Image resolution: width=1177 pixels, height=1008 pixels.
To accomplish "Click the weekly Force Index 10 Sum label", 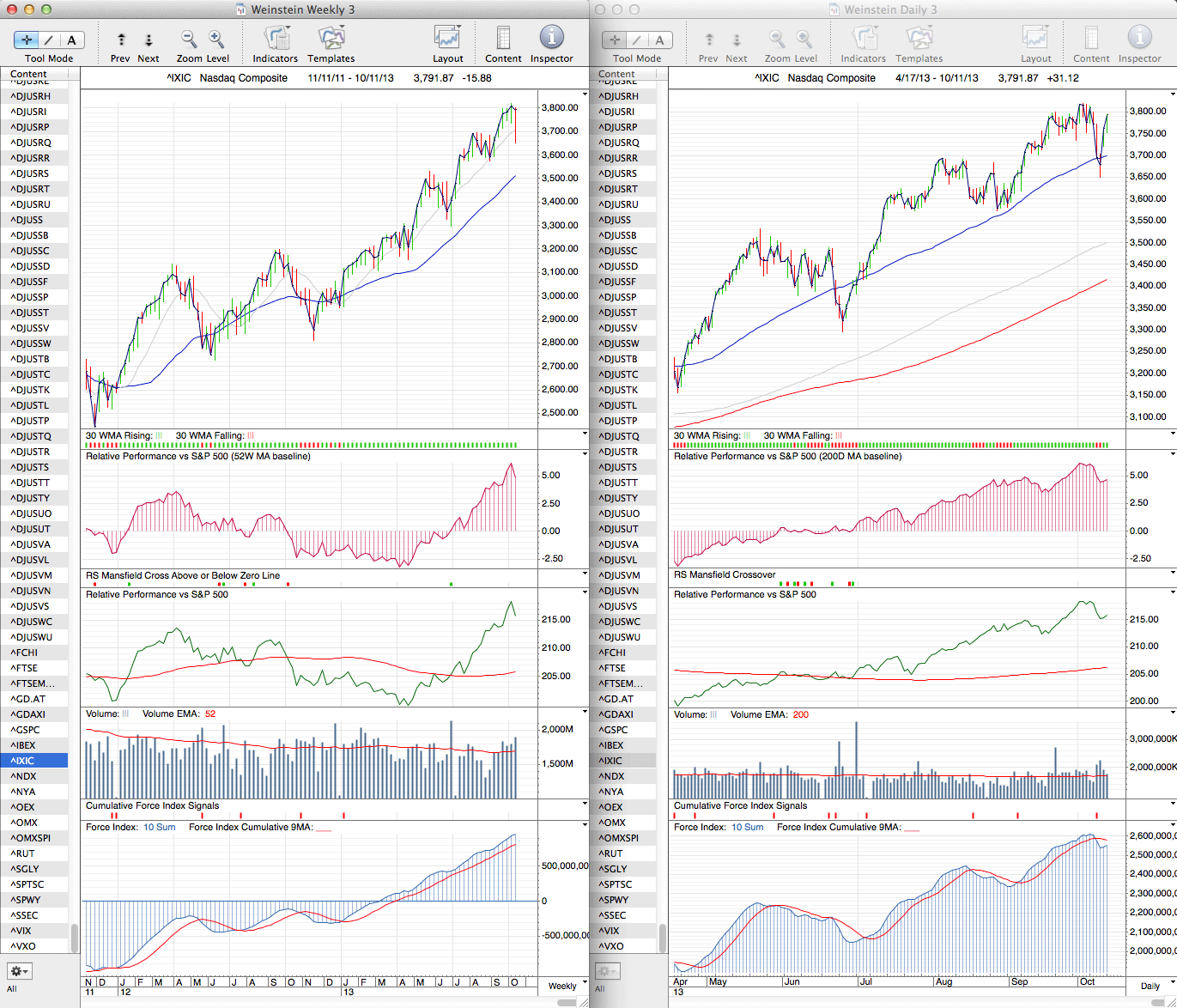I will point(130,827).
